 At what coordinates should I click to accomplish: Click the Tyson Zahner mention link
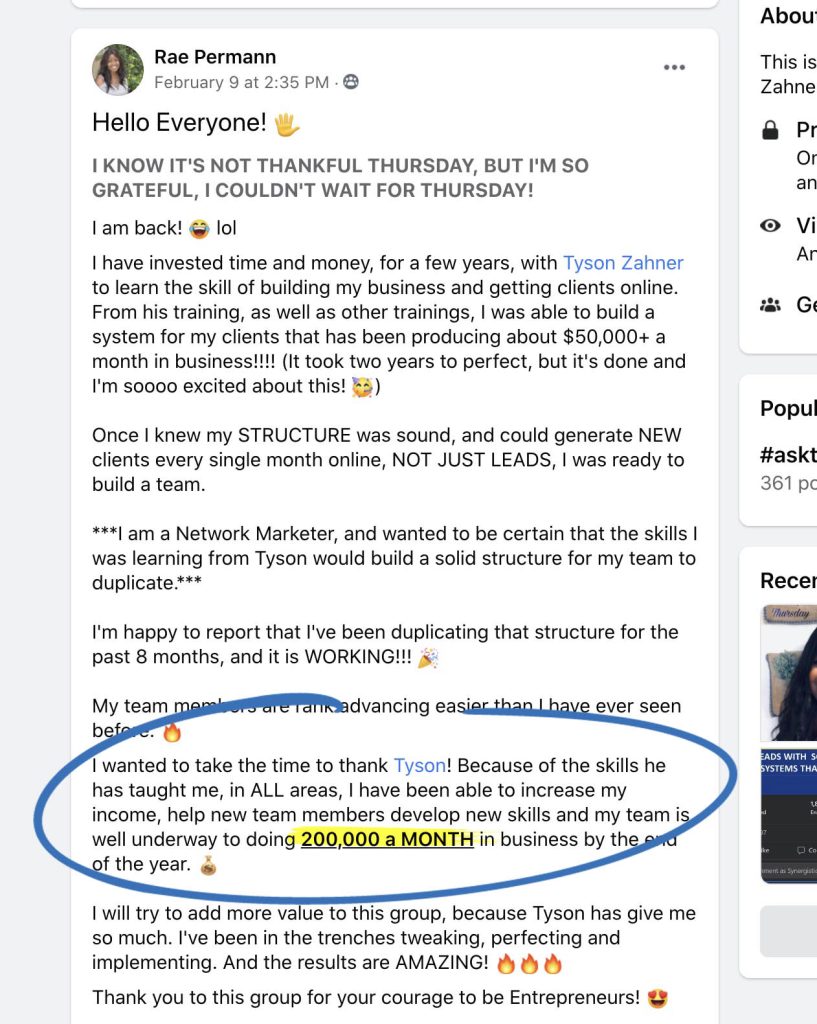(x=623, y=263)
